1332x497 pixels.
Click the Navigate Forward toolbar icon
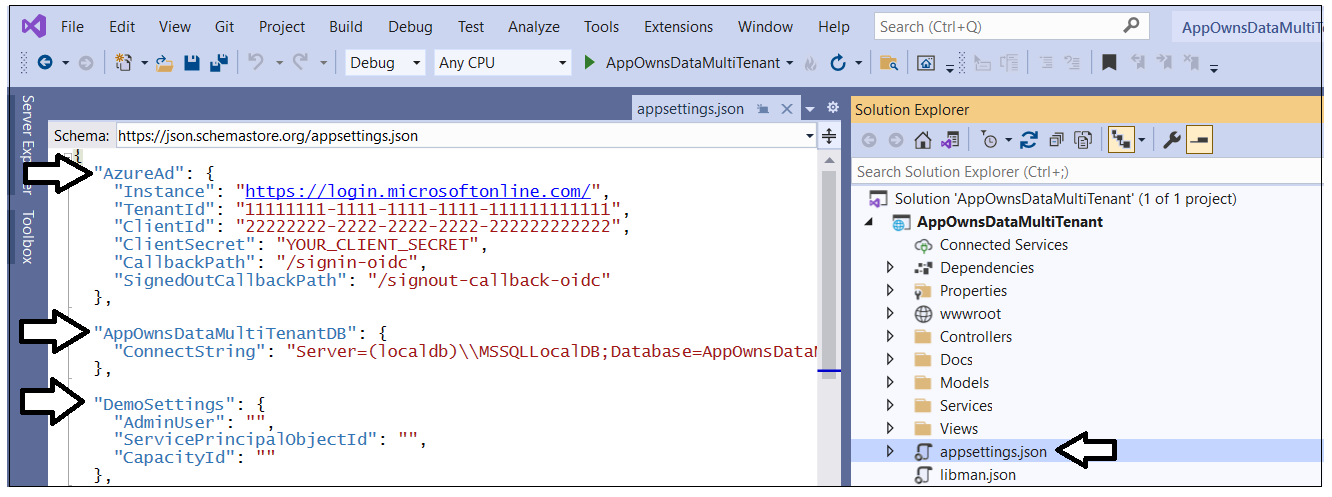point(86,63)
